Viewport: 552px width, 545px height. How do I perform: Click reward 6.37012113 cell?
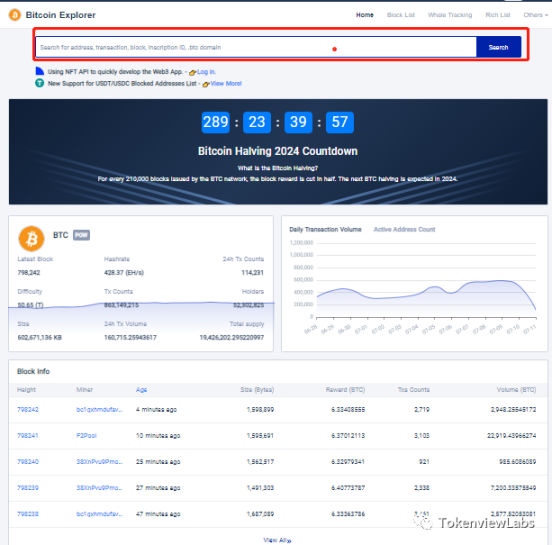348,436
